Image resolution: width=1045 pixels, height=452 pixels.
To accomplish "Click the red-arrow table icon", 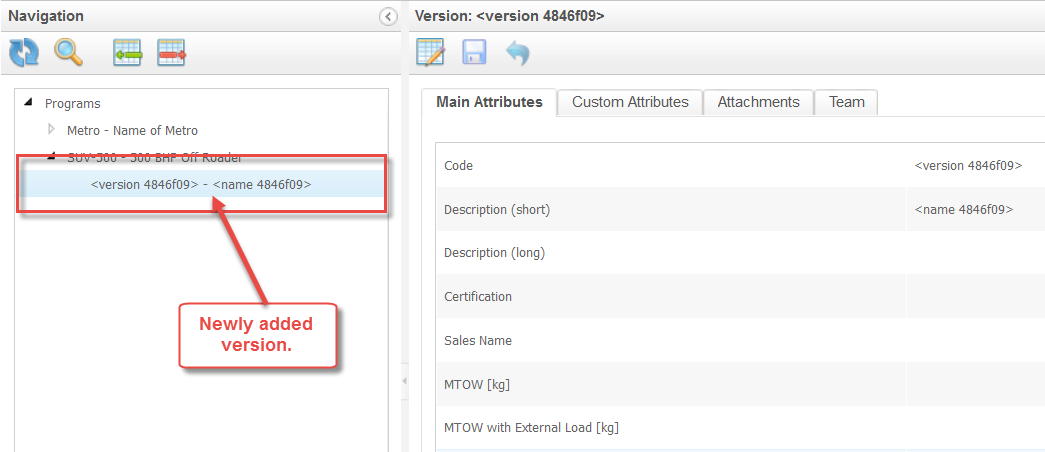I will pyautogui.click(x=172, y=53).
